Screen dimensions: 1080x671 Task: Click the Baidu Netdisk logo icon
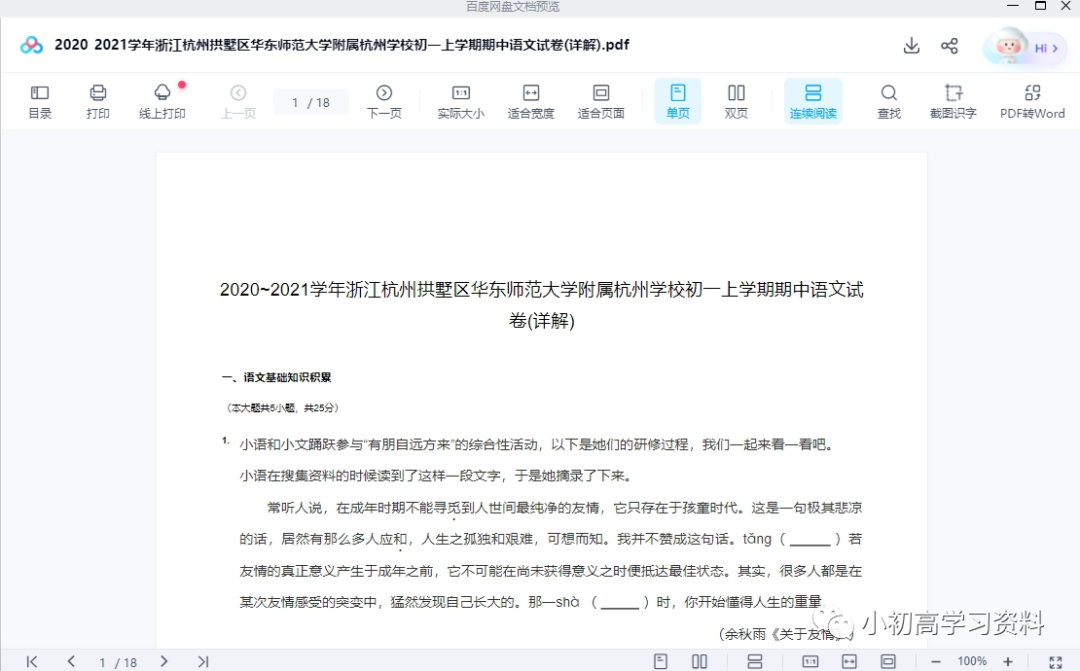(x=32, y=45)
